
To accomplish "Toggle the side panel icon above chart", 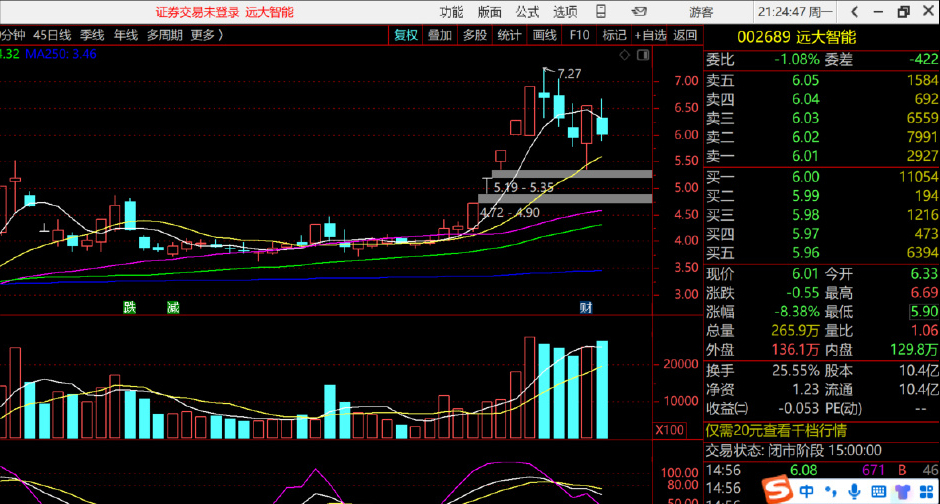I will pos(643,55).
